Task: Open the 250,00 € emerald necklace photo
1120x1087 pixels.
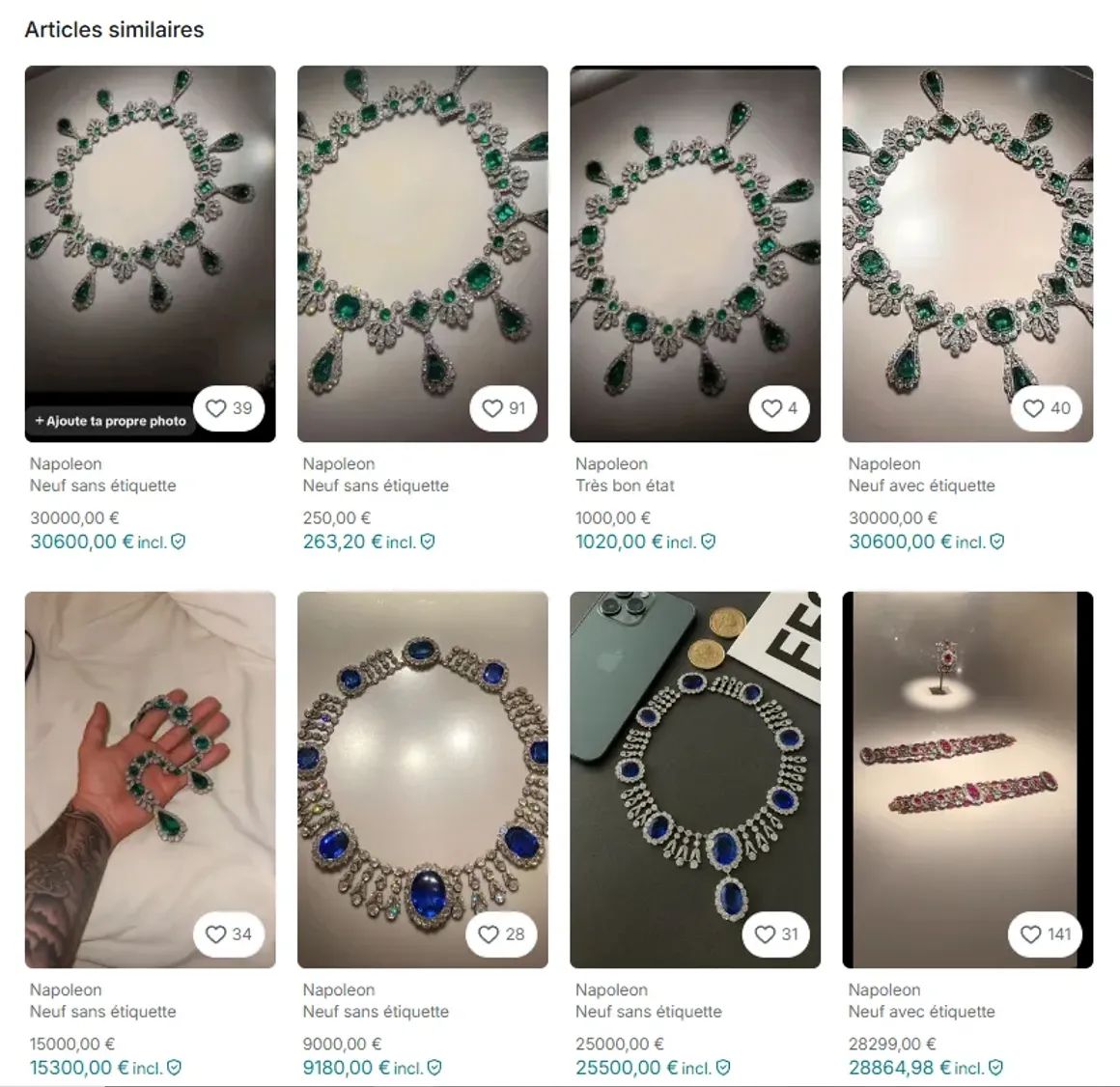Action: [423, 254]
